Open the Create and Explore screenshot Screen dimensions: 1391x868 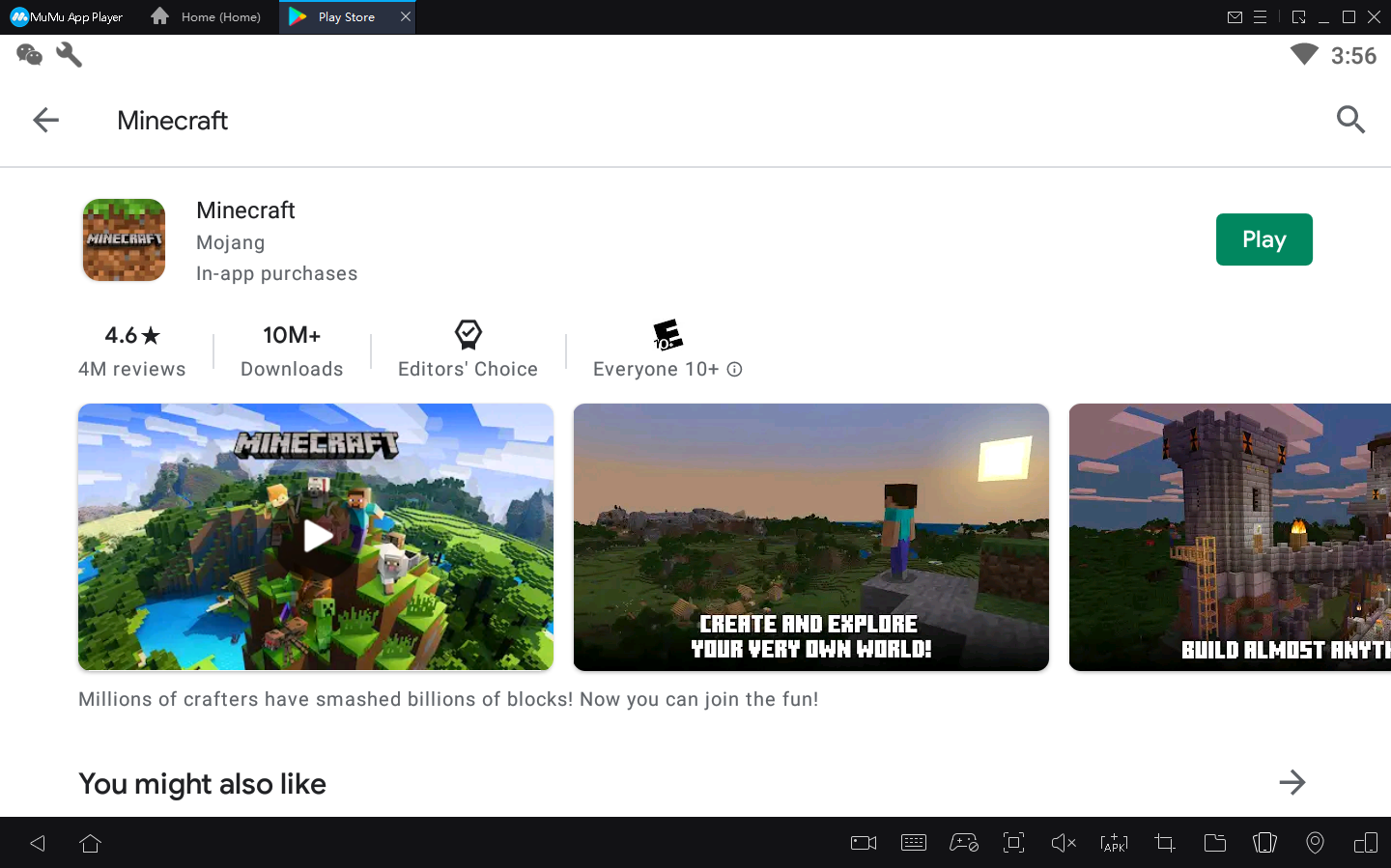811,537
